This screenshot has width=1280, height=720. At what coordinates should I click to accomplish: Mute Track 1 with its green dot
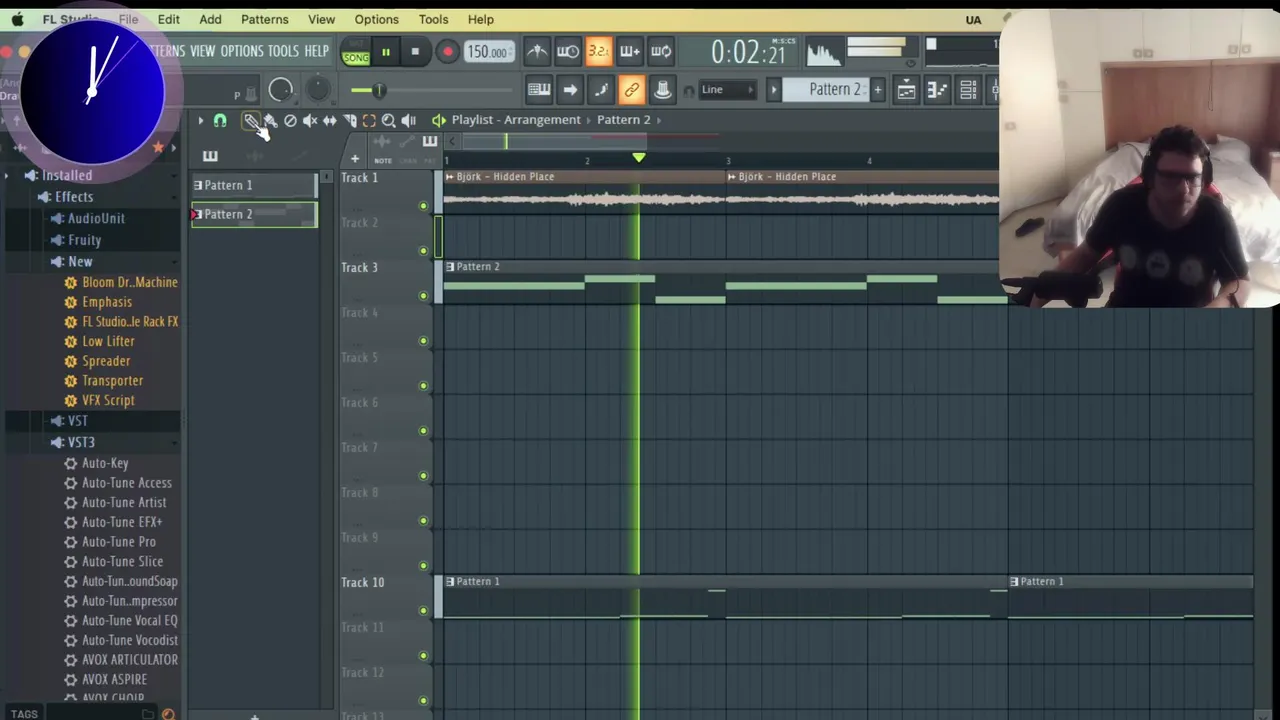point(423,206)
